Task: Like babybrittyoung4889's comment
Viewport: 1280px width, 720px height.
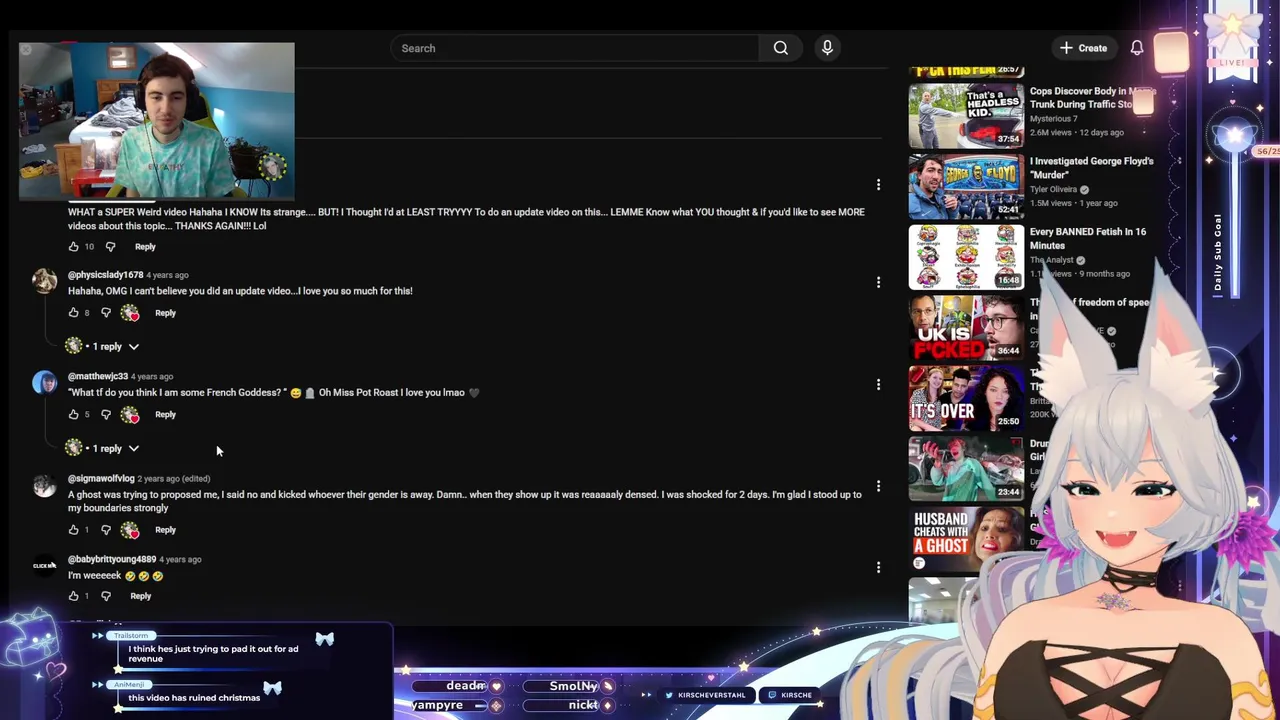Action: coord(73,596)
